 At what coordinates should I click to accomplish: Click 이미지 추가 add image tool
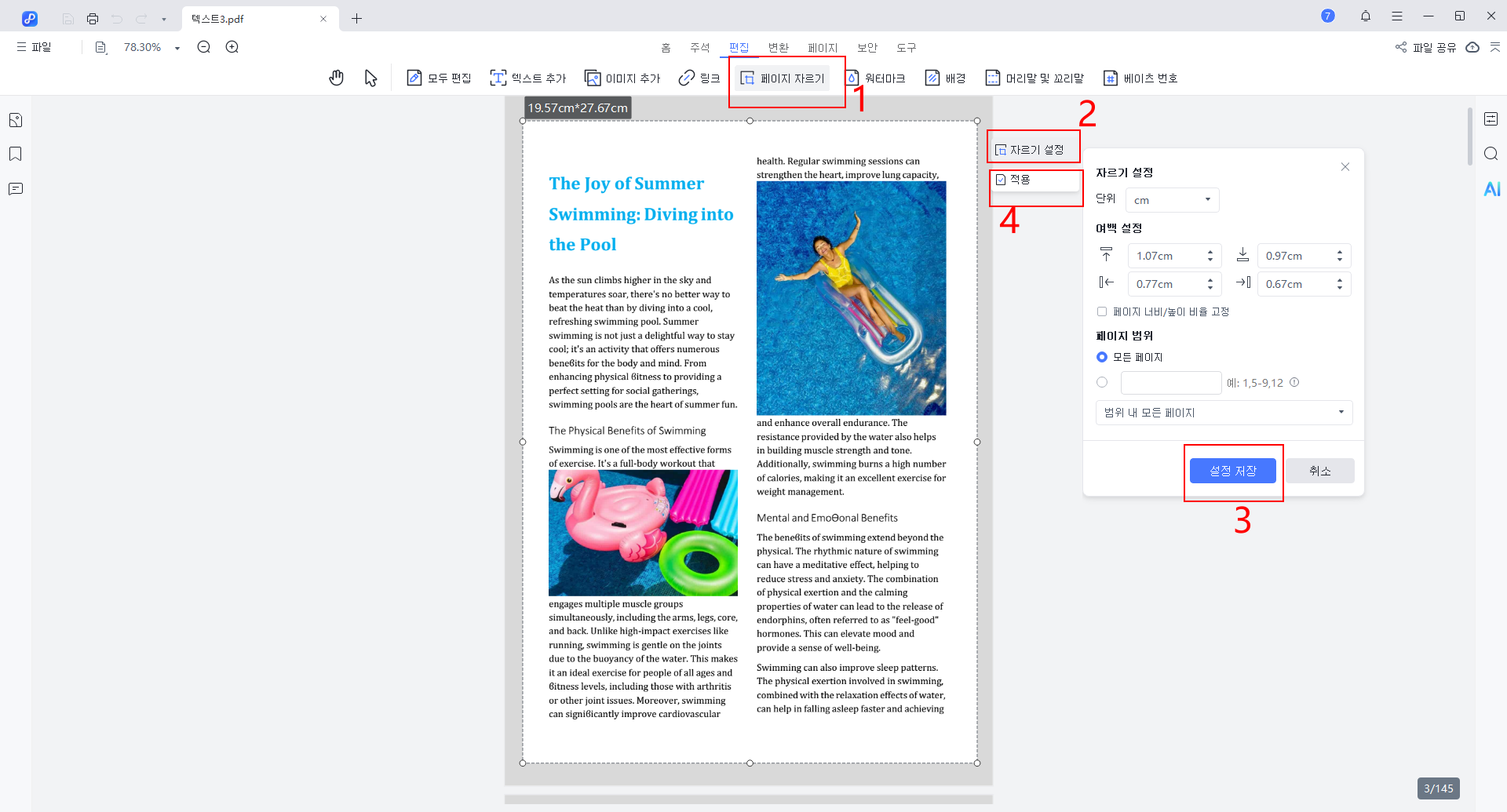(622, 78)
